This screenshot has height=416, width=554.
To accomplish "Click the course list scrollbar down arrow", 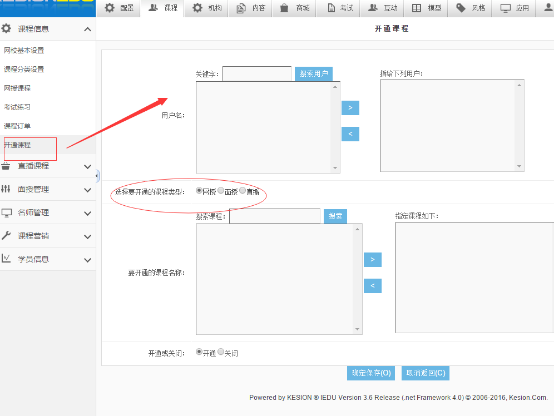I will point(358,329).
